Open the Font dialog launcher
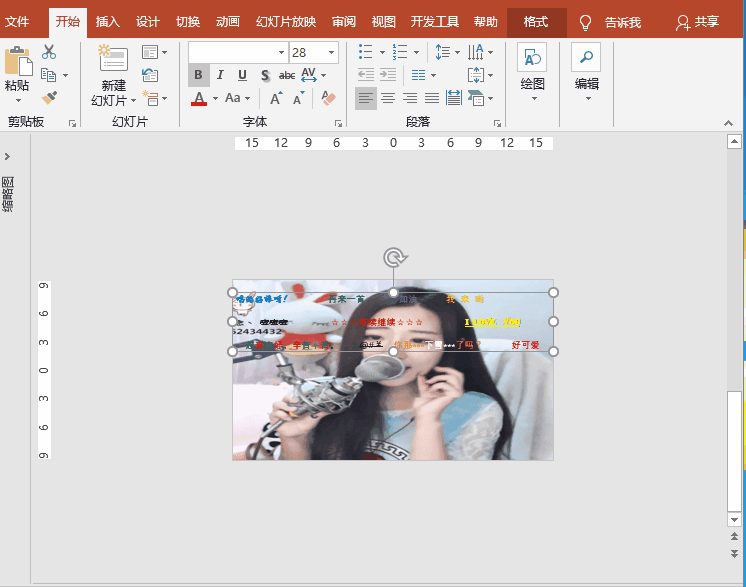 tap(338, 123)
